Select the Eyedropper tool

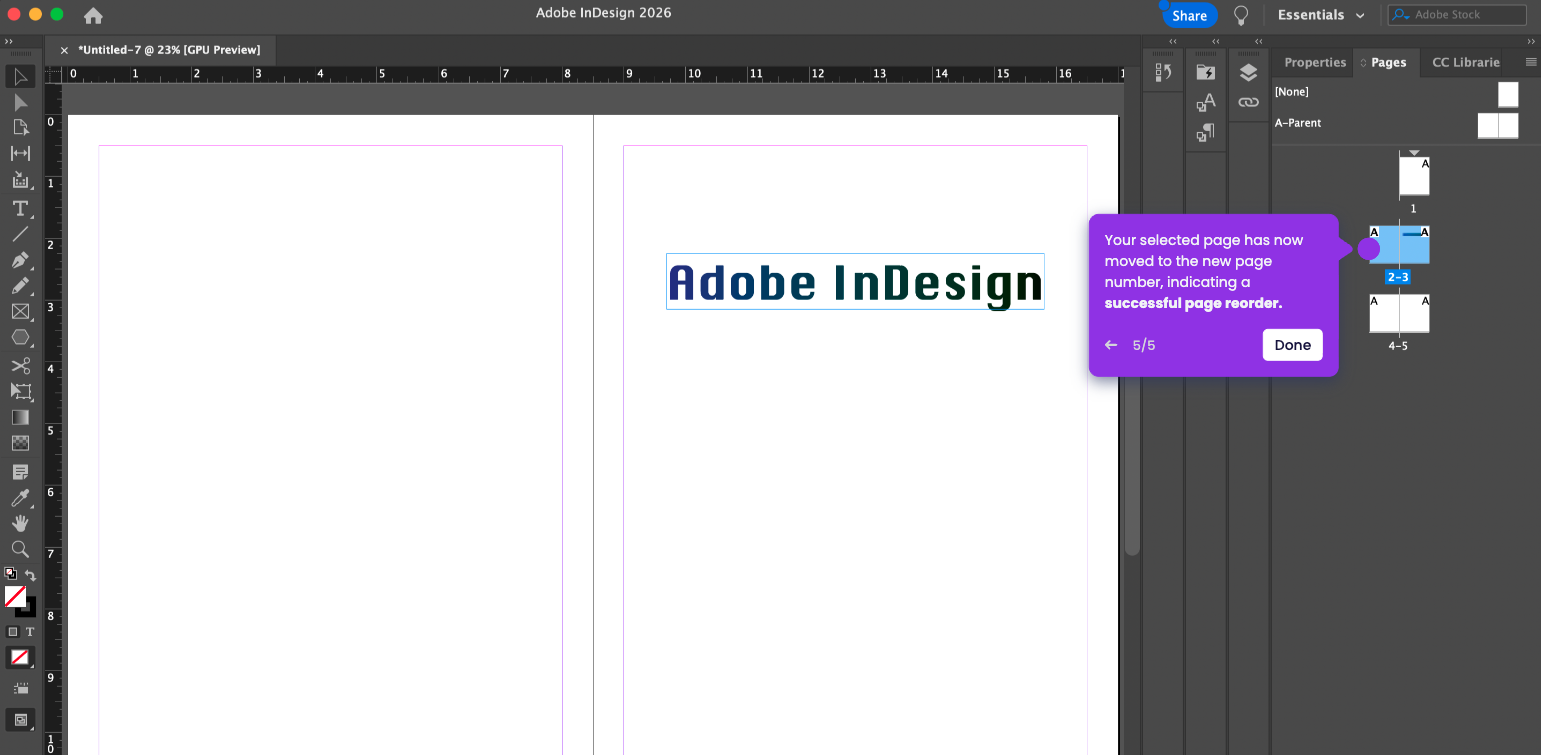[20, 497]
